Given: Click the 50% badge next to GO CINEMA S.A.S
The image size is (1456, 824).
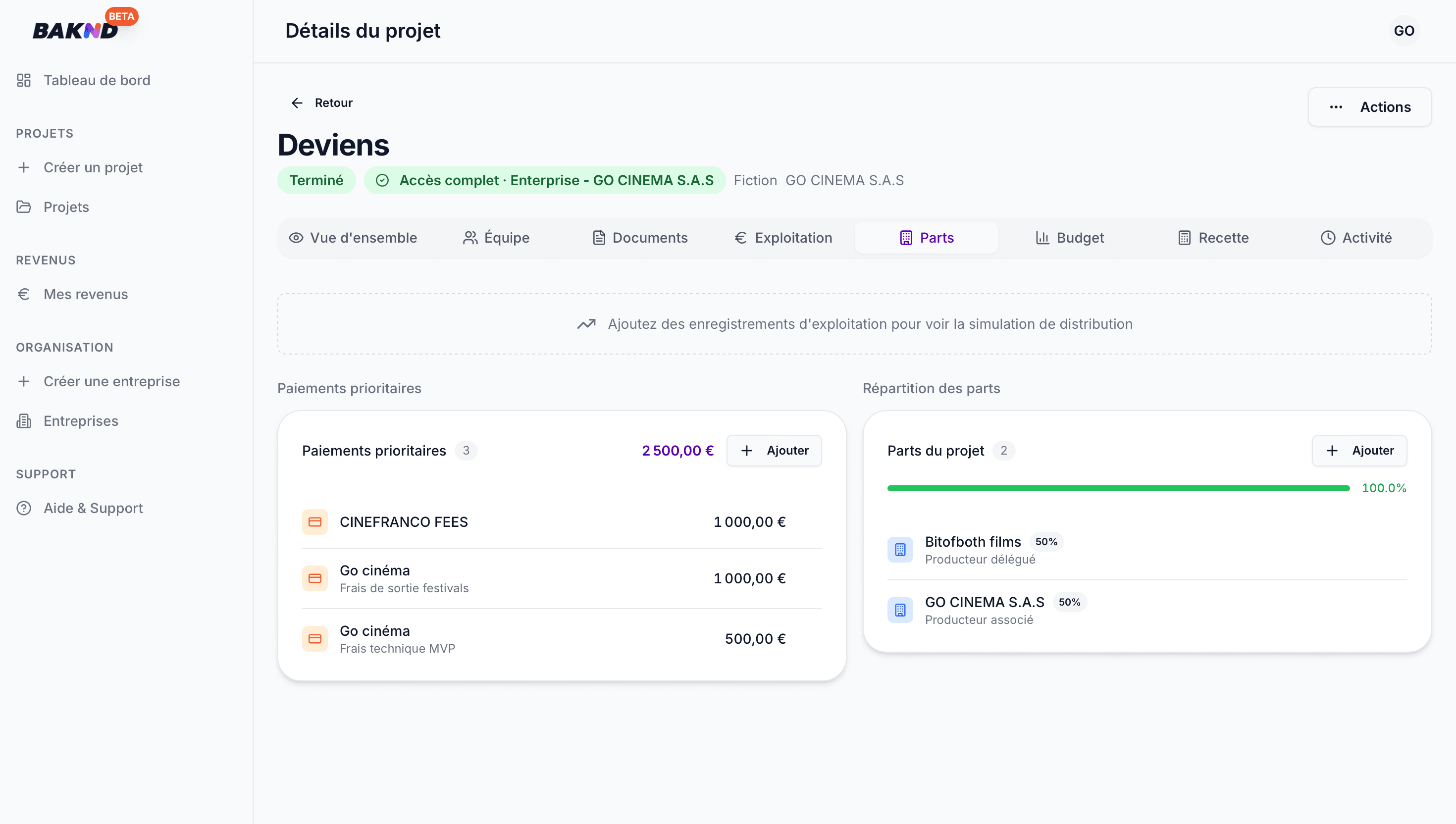Looking at the screenshot, I should click(x=1069, y=603).
